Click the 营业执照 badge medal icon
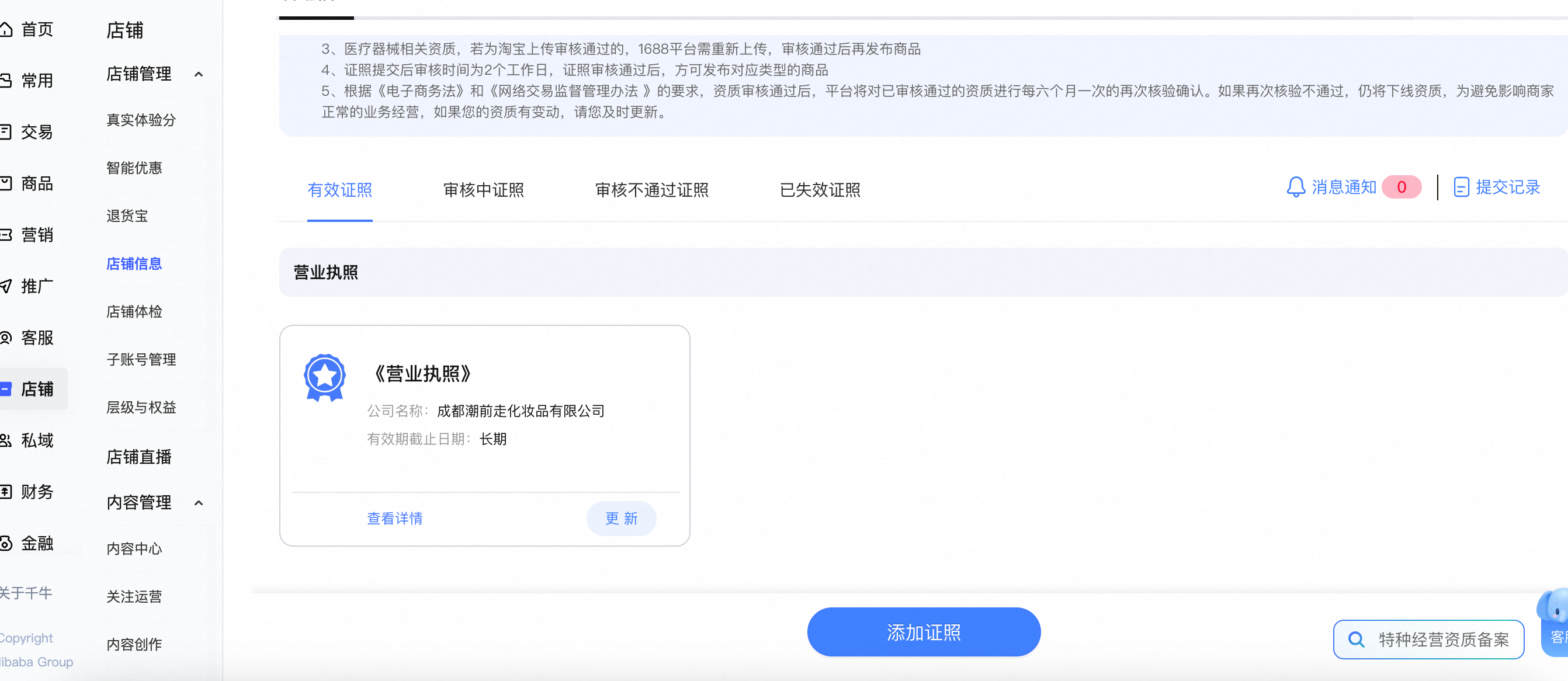This screenshot has width=1568, height=681. point(324,377)
